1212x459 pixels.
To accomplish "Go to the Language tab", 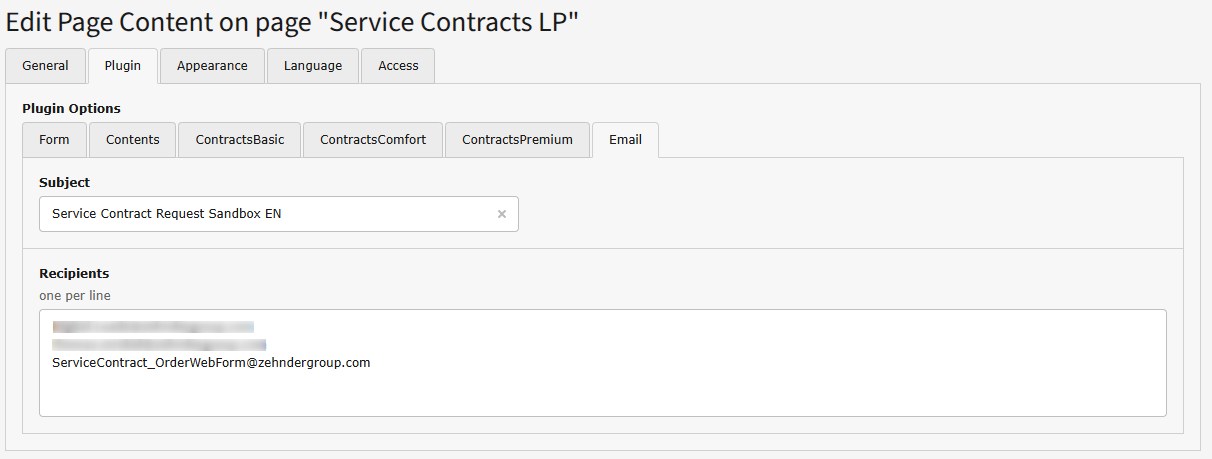I will click(313, 66).
